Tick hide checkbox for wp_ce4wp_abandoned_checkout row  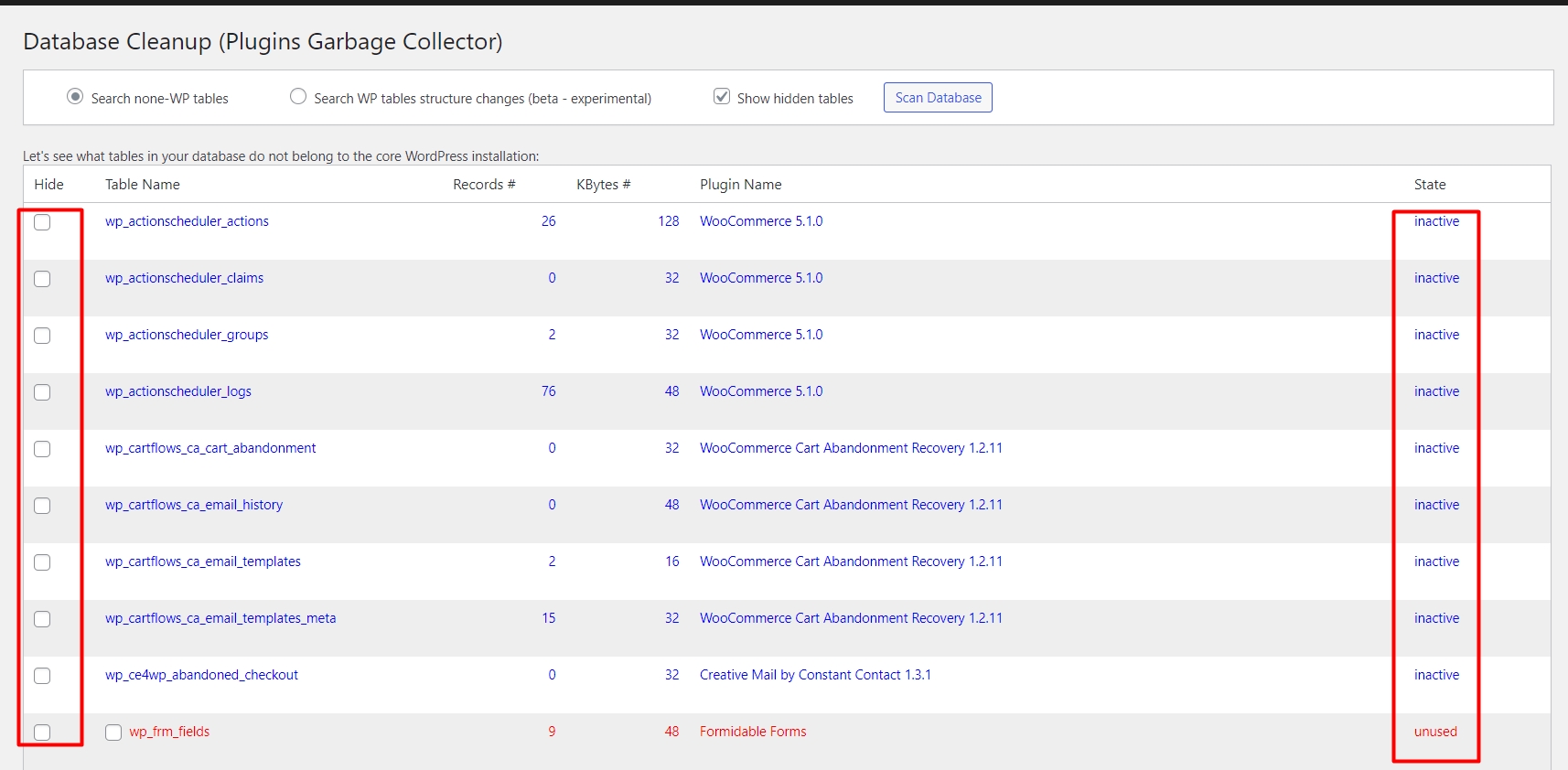(x=42, y=676)
